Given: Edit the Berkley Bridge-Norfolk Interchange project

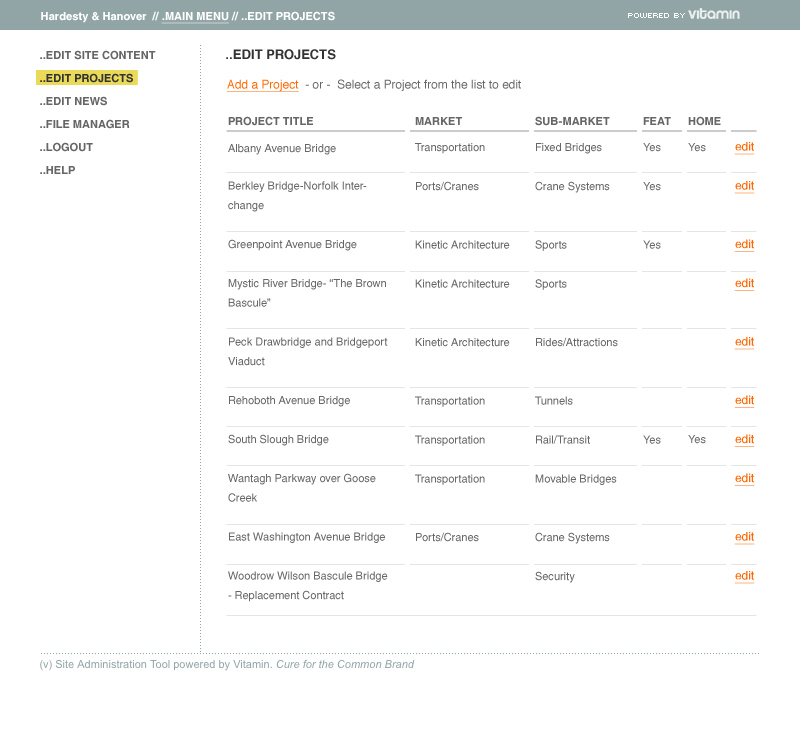Looking at the screenshot, I should tap(744, 186).
